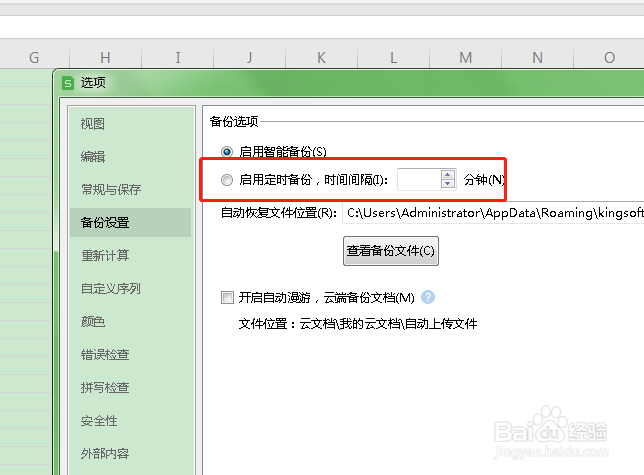Viewport: 644px width, 475px height.
Task: Click the 文件位置 cloud document path text
Action: [x=358, y=324]
